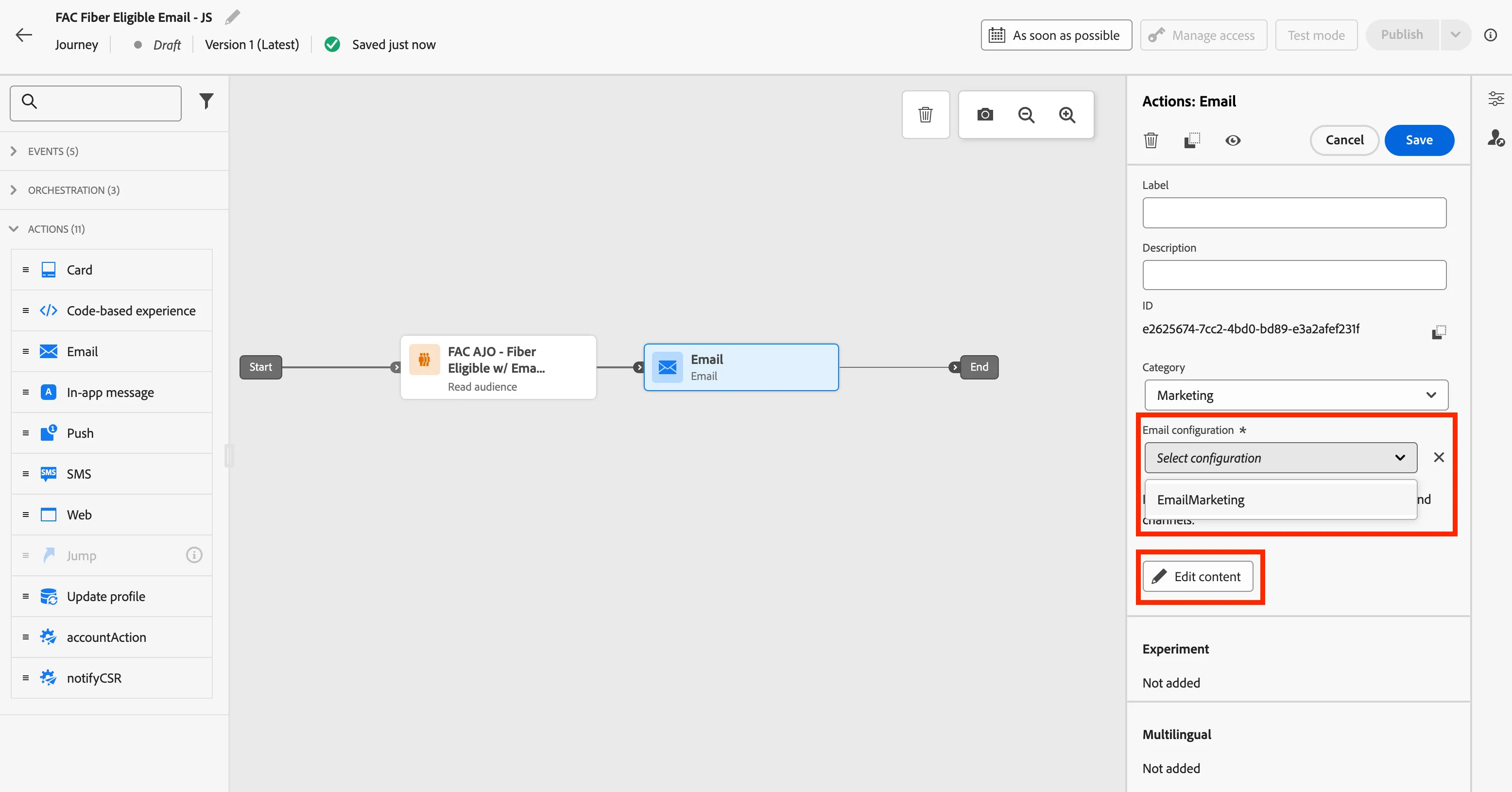
Task: Open the info icon next to Publish
Action: tap(1490, 35)
